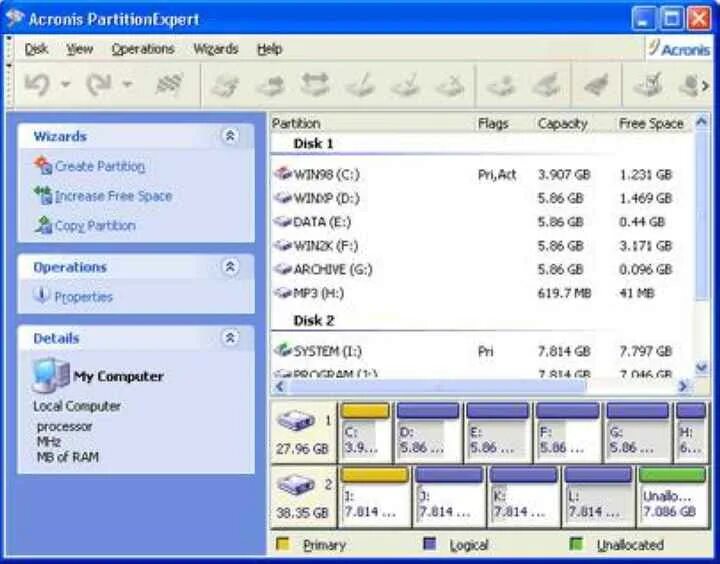The width and height of the screenshot is (720, 564).
Task: Open the Operations menu
Action: pos(143,49)
